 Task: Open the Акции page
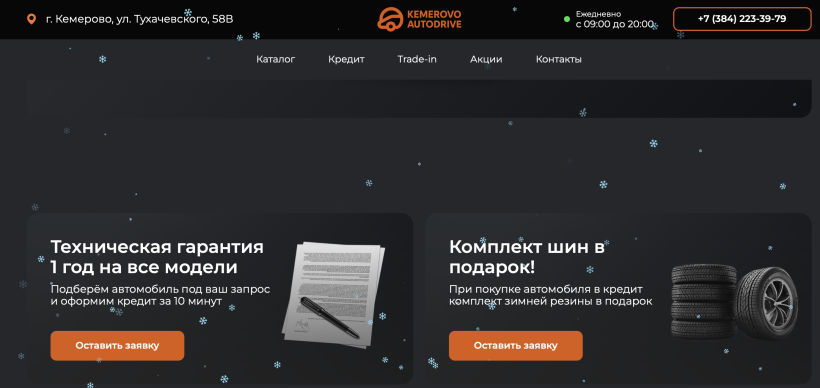(x=486, y=60)
